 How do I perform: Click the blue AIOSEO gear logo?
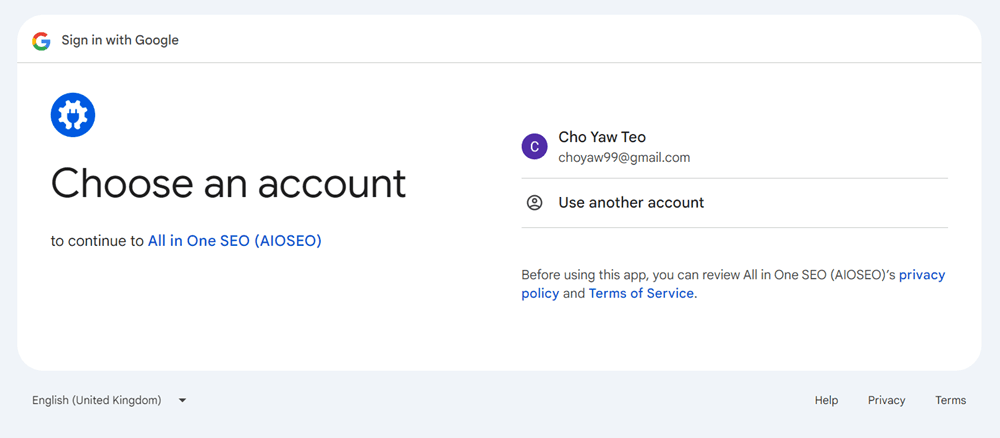tap(72, 115)
